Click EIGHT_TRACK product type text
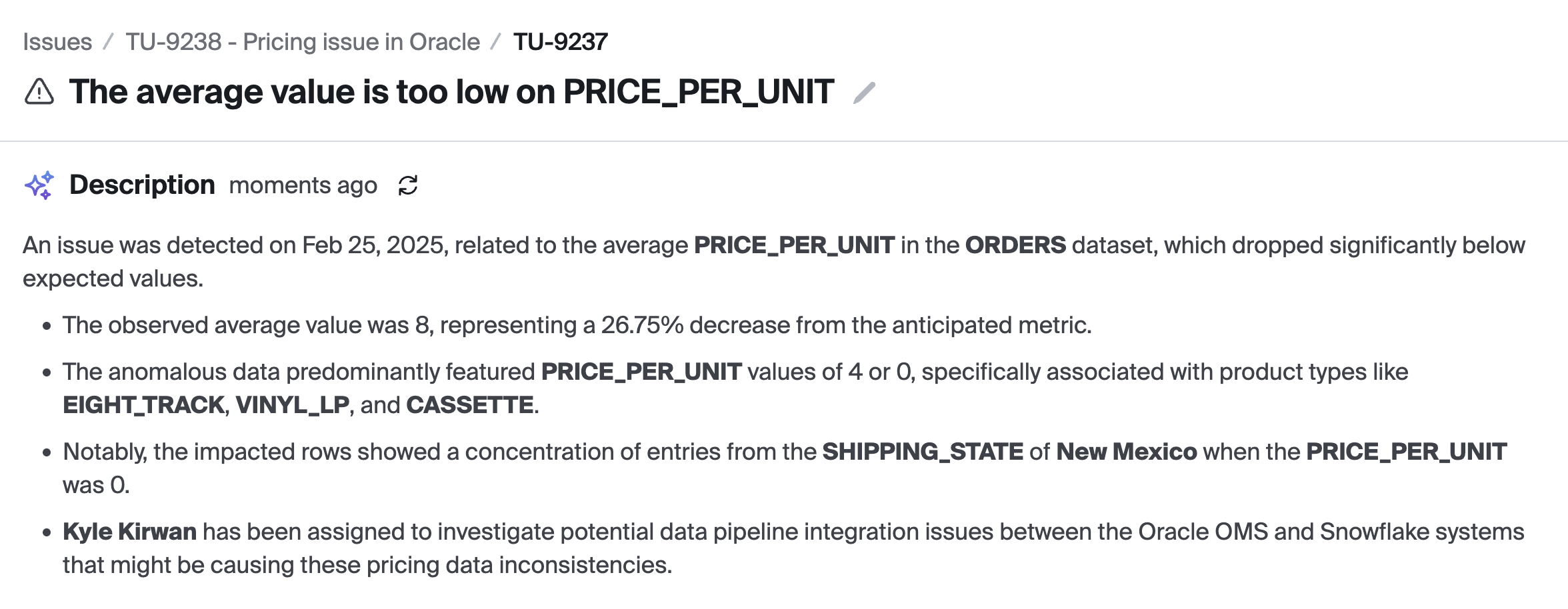The width and height of the screenshot is (1568, 609). 143,405
